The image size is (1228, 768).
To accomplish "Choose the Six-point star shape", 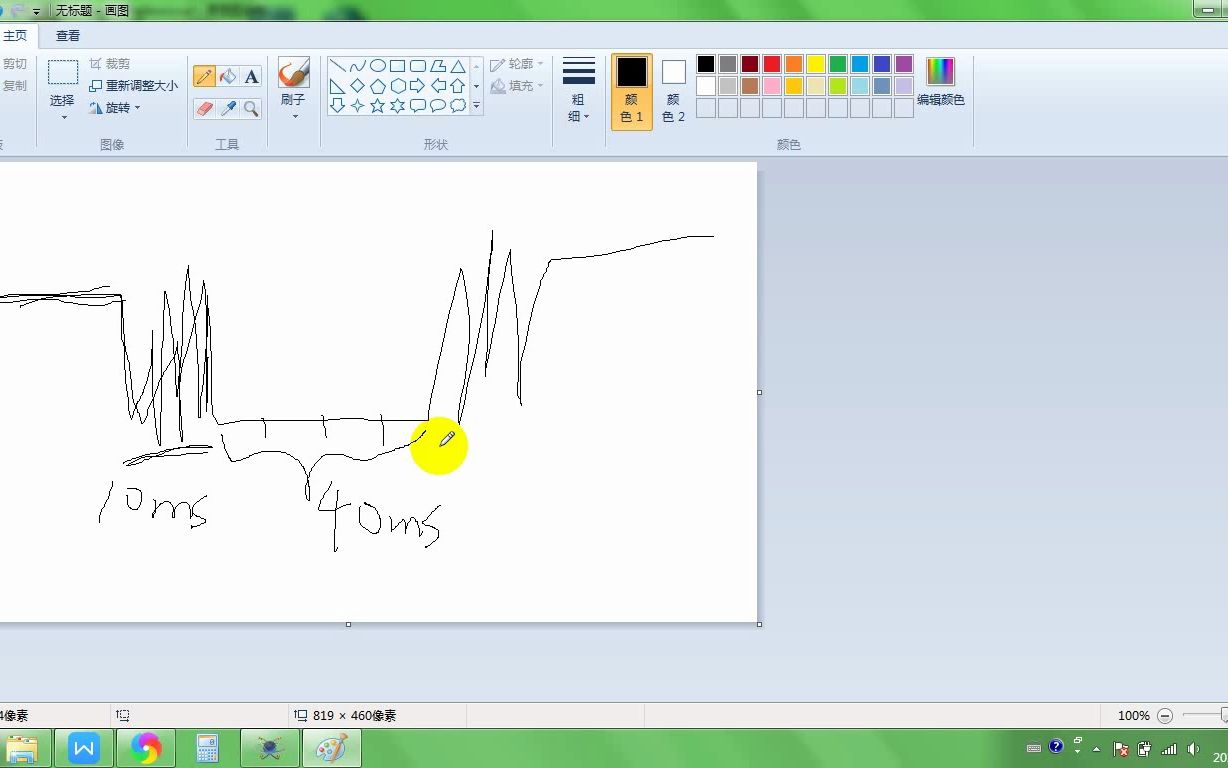I will (x=398, y=105).
